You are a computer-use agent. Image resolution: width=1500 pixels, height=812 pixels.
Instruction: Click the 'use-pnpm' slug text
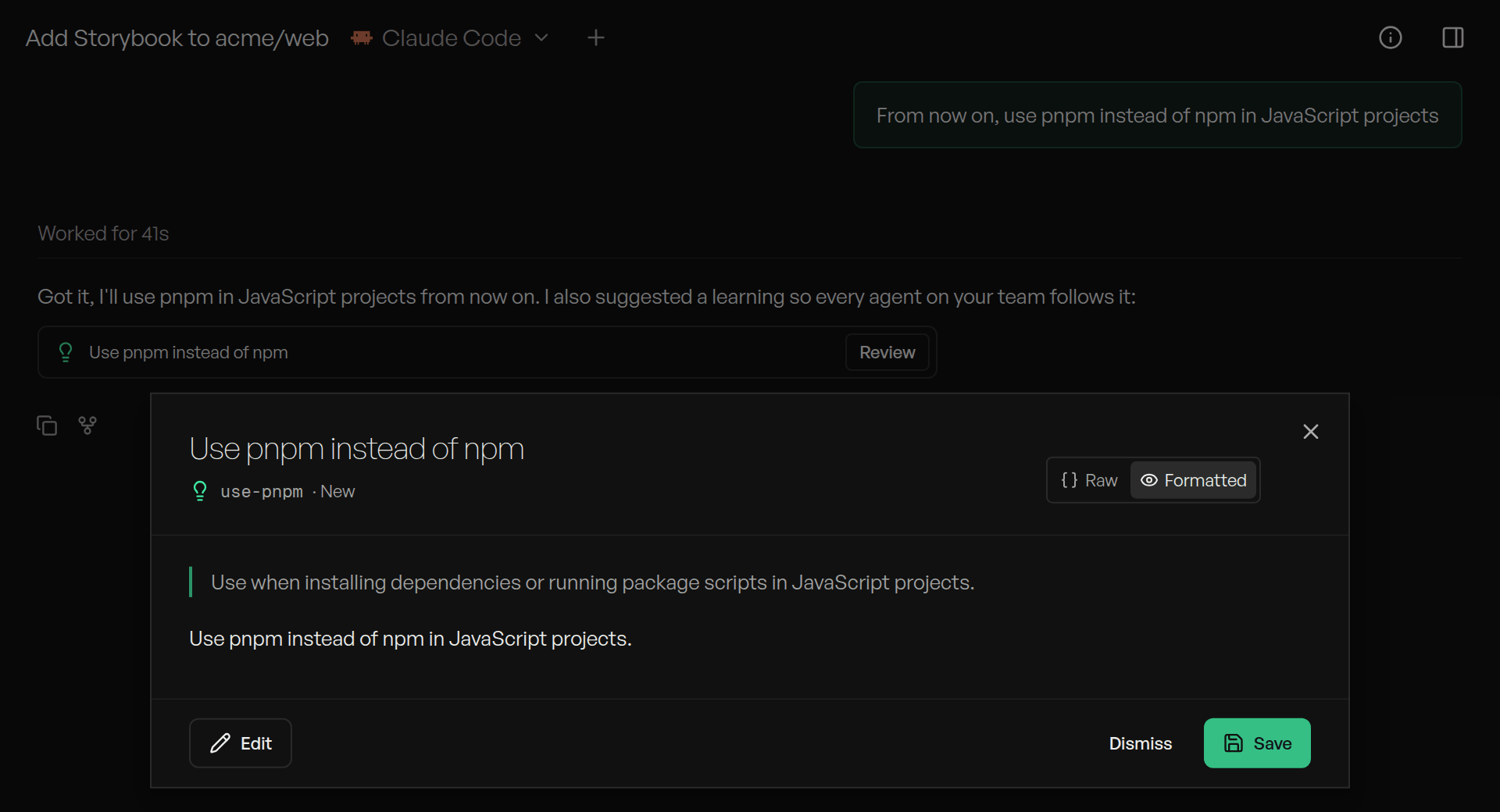(262, 492)
